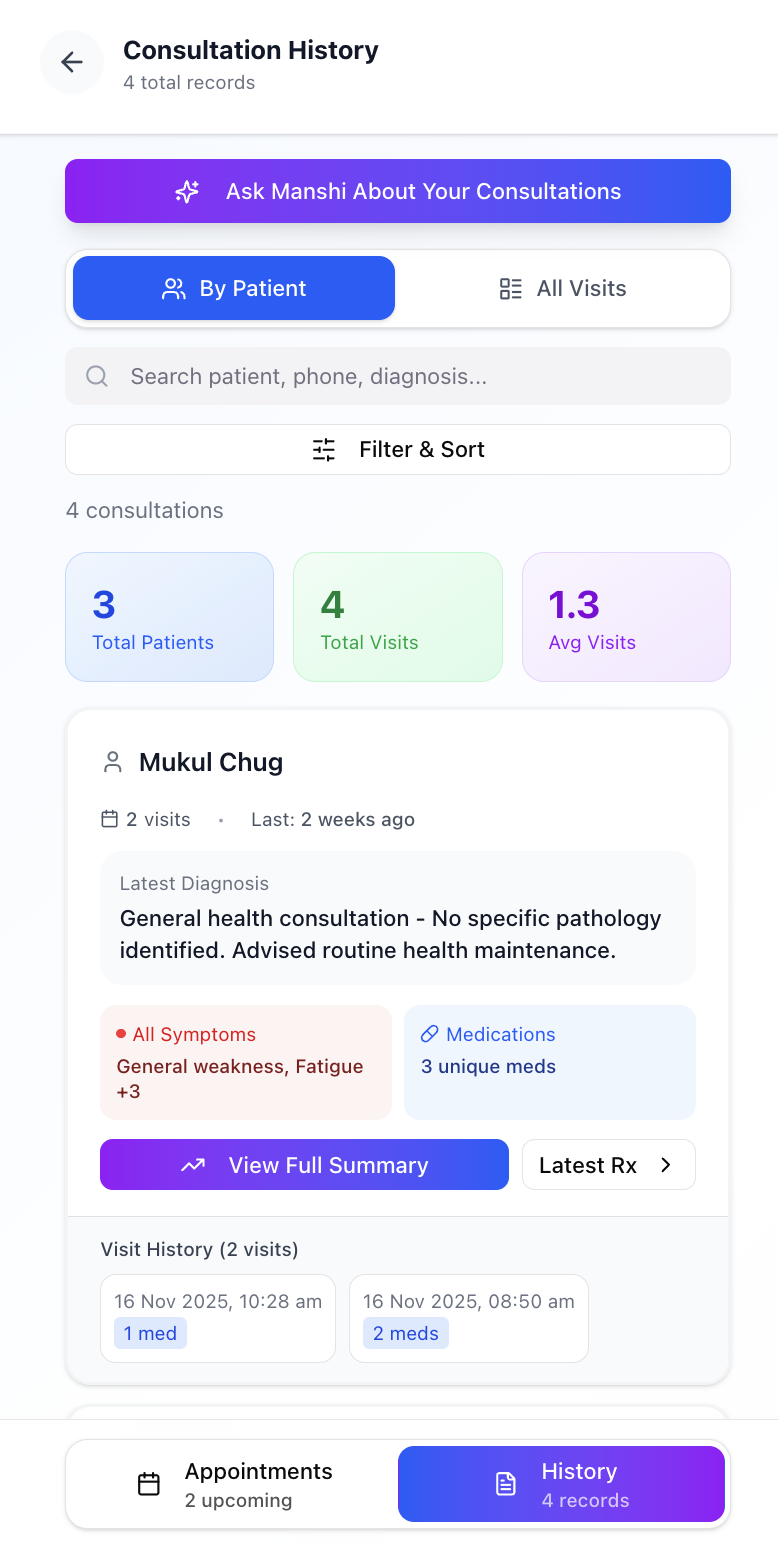This screenshot has width=778, height=1546.
Task: Open the Appointments tab showing 2 upcoming
Action: coord(232,1484)
